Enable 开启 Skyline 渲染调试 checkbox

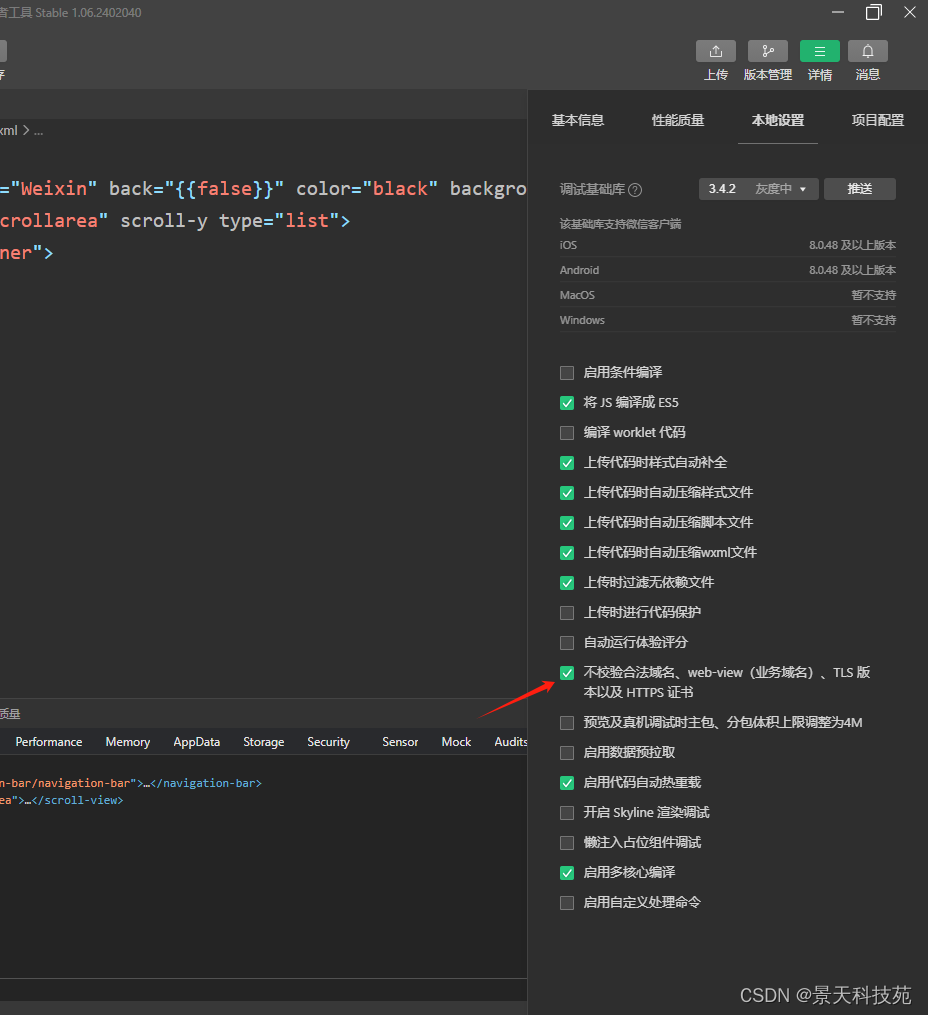tap(567, 812)
